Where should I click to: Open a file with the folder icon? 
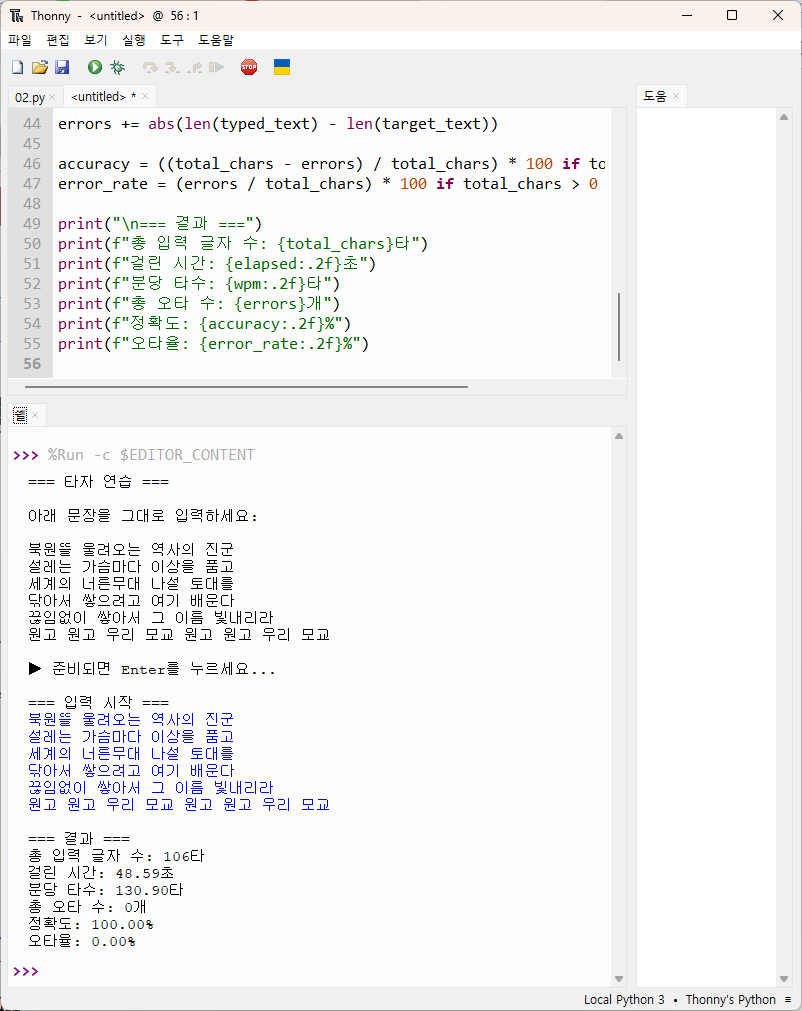point(40,67)
